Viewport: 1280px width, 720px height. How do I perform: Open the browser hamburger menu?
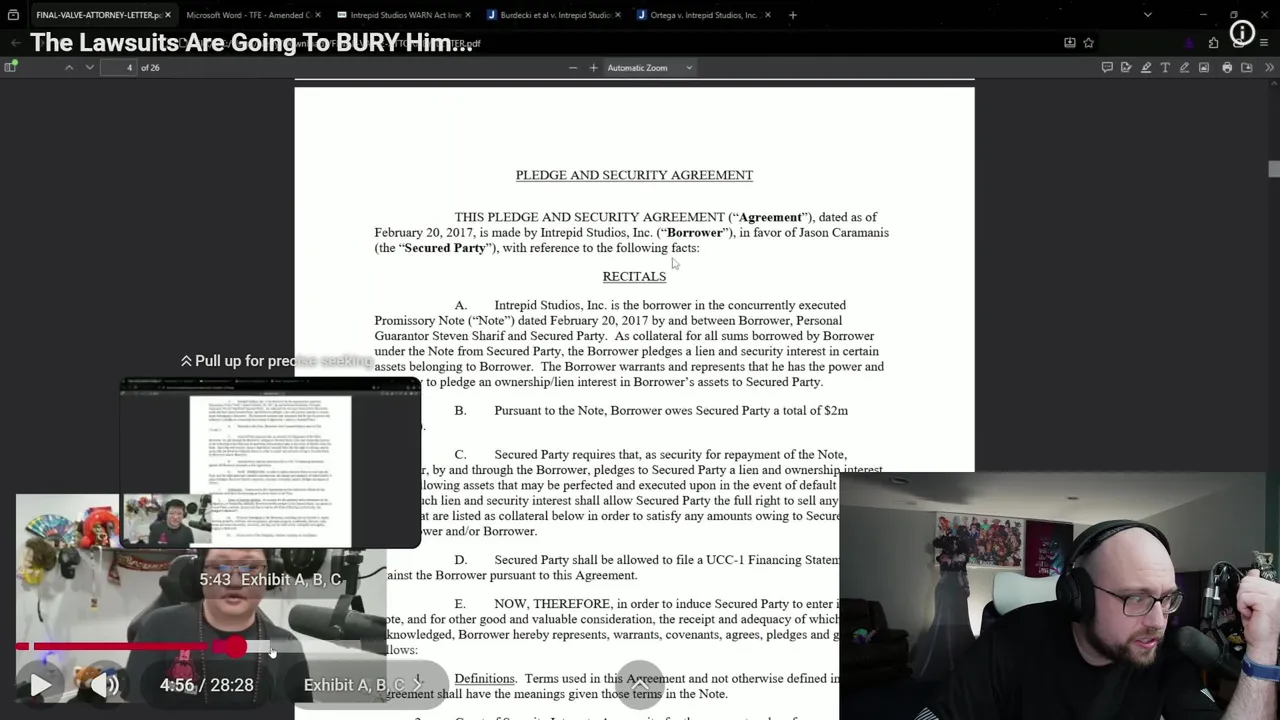click(1264, 43)
